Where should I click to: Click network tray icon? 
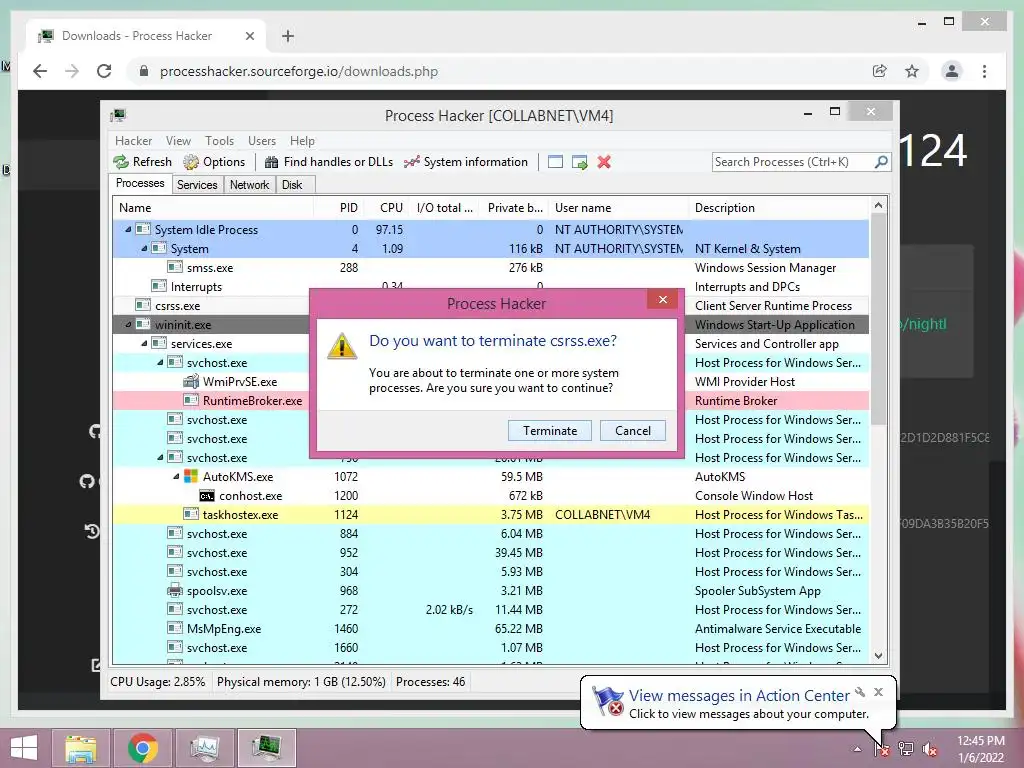[x=906, y=749]
